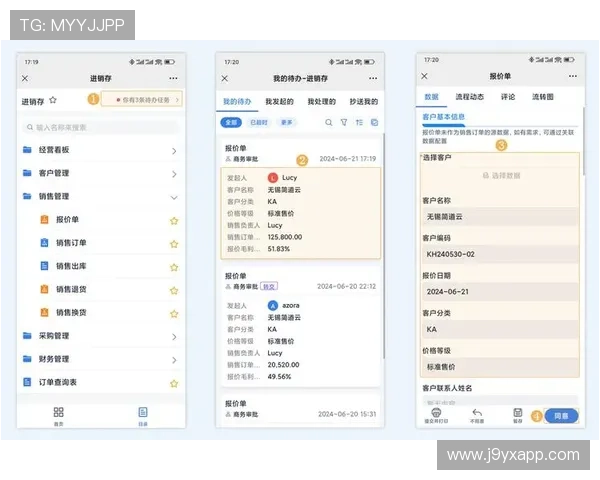Click the 价格等级 field 标准售价

pyautogui.click(x=500, y=367)
